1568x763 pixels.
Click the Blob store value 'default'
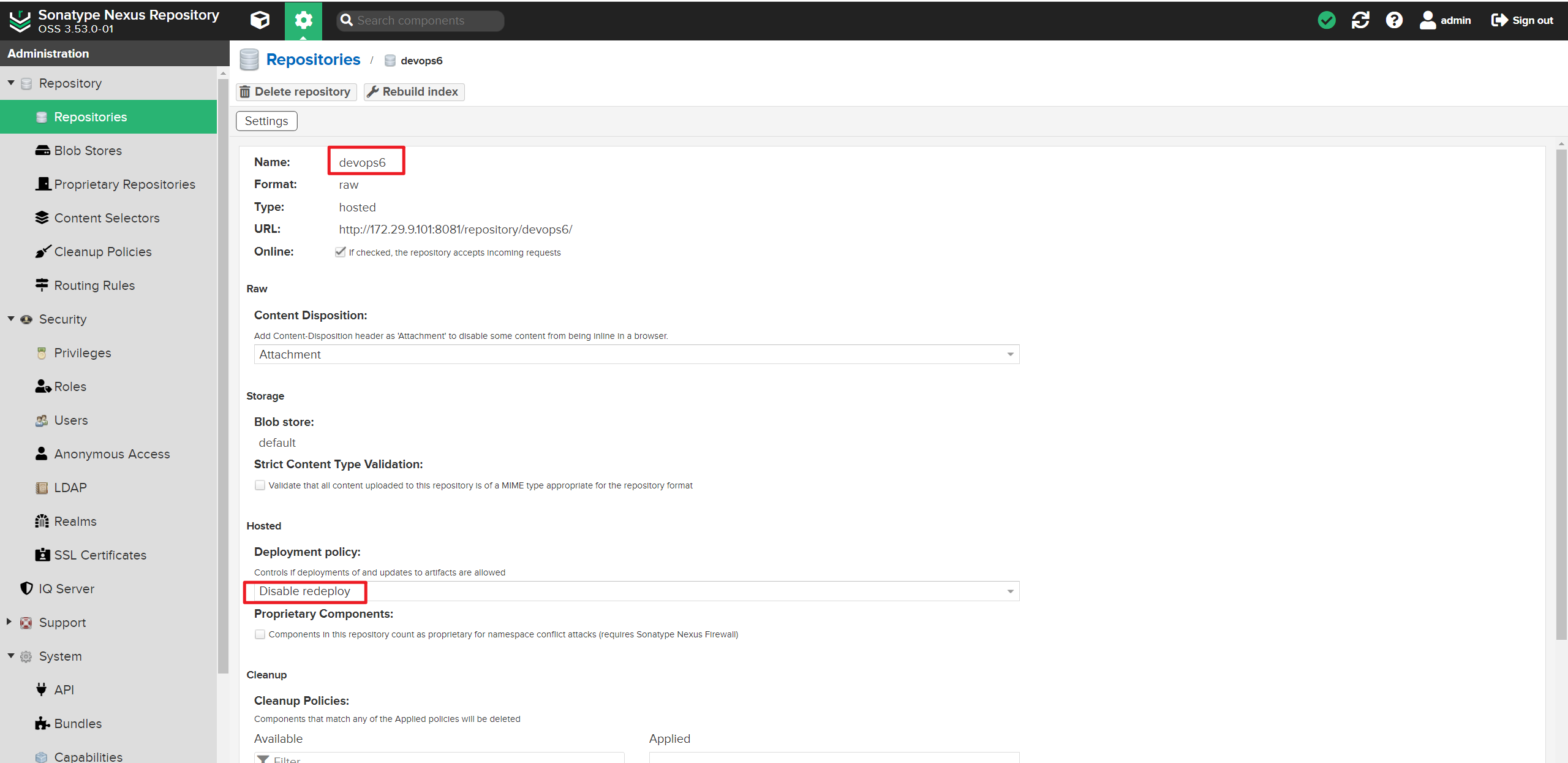(277, 442)
